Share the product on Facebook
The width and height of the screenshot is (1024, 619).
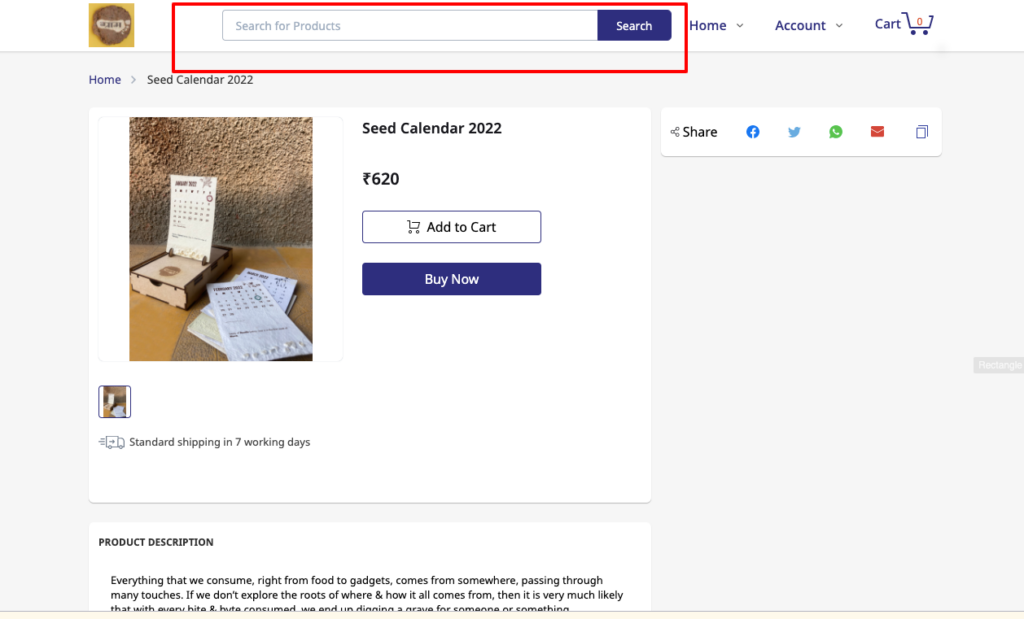coord(753,132)
